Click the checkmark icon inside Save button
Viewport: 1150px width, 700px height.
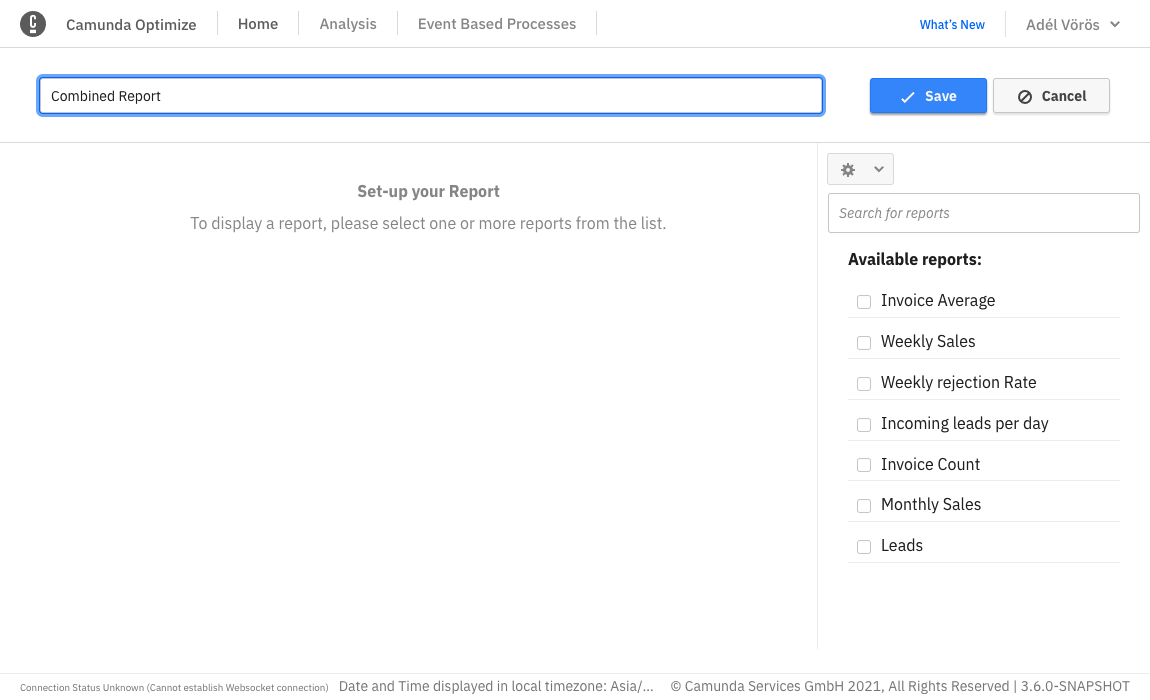tap(907, 96)
